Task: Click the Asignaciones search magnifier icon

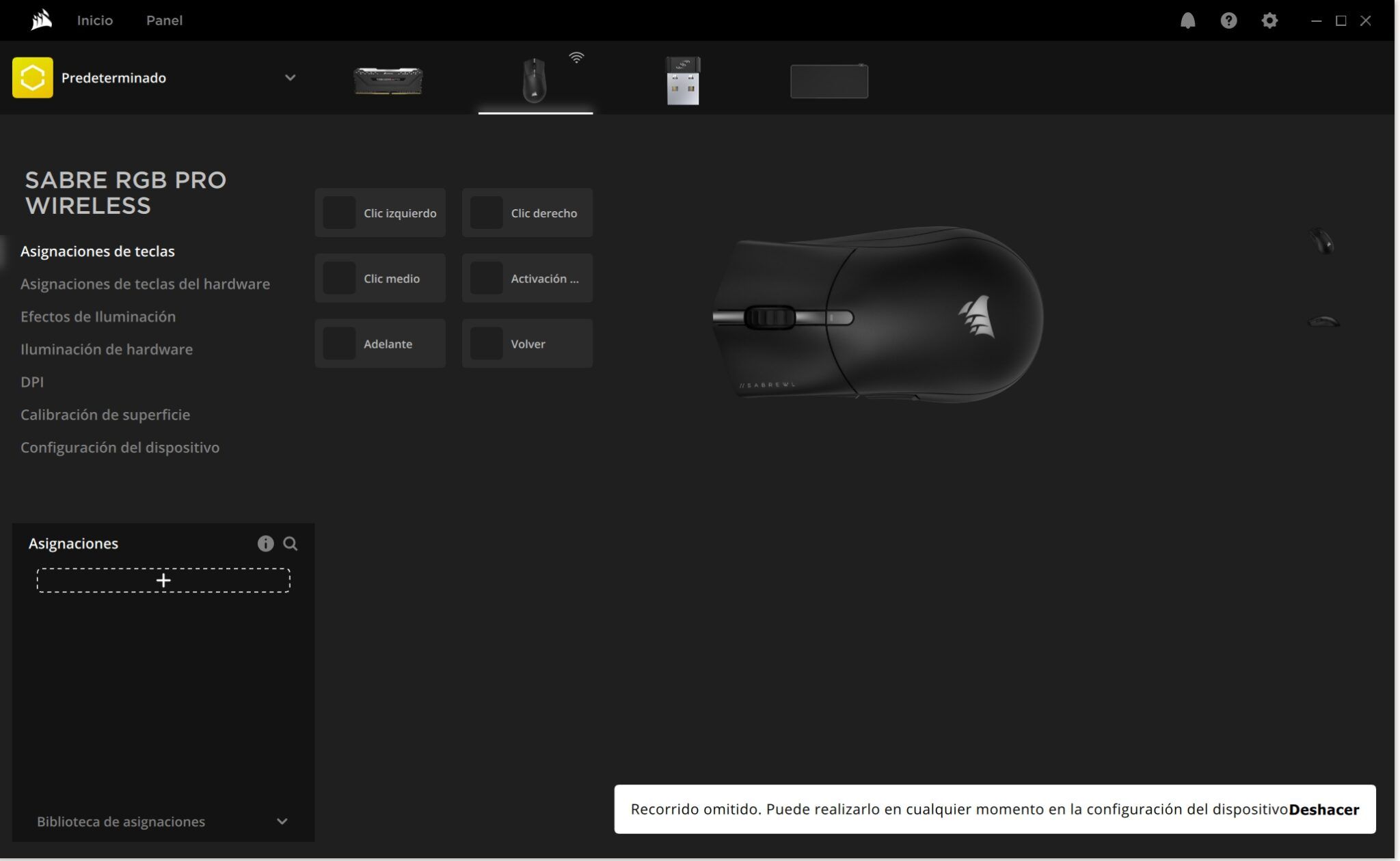Action: tap(291, 543)
